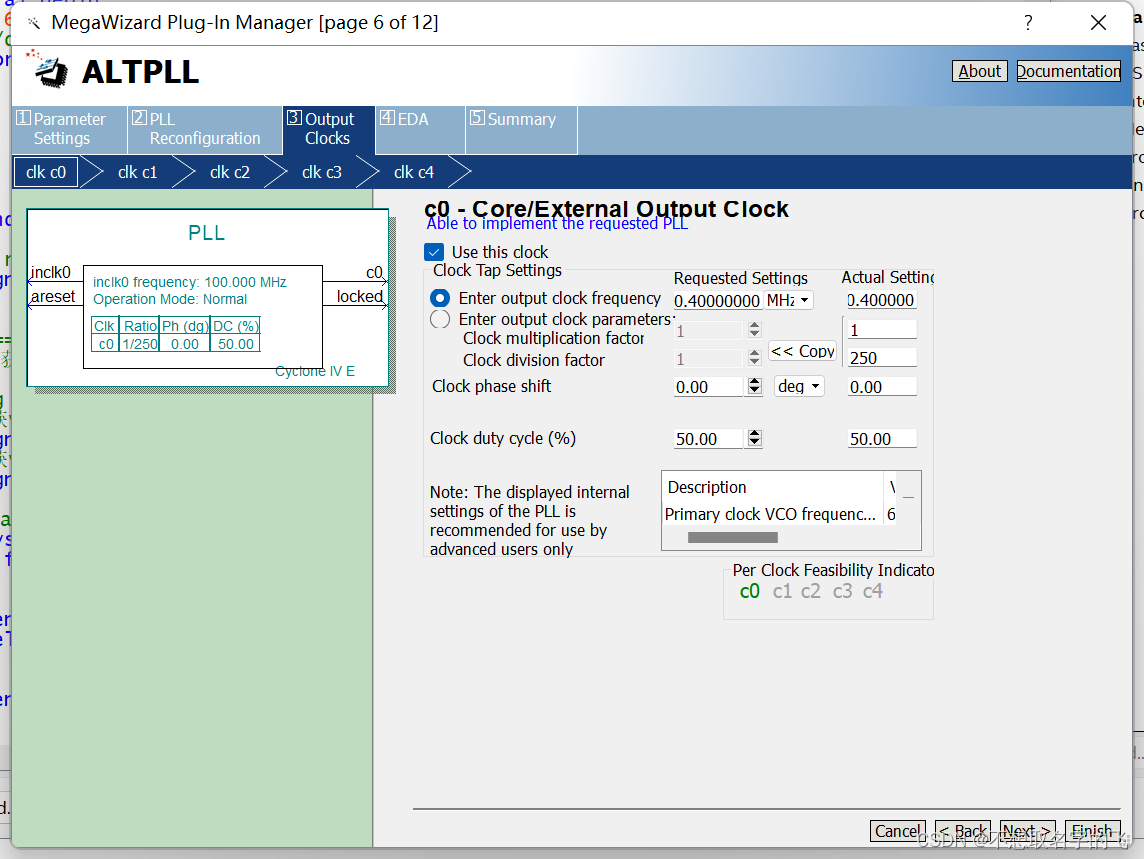Click the c4 feasibility indicator
The image size is (1144, 859).
(873, 592)
